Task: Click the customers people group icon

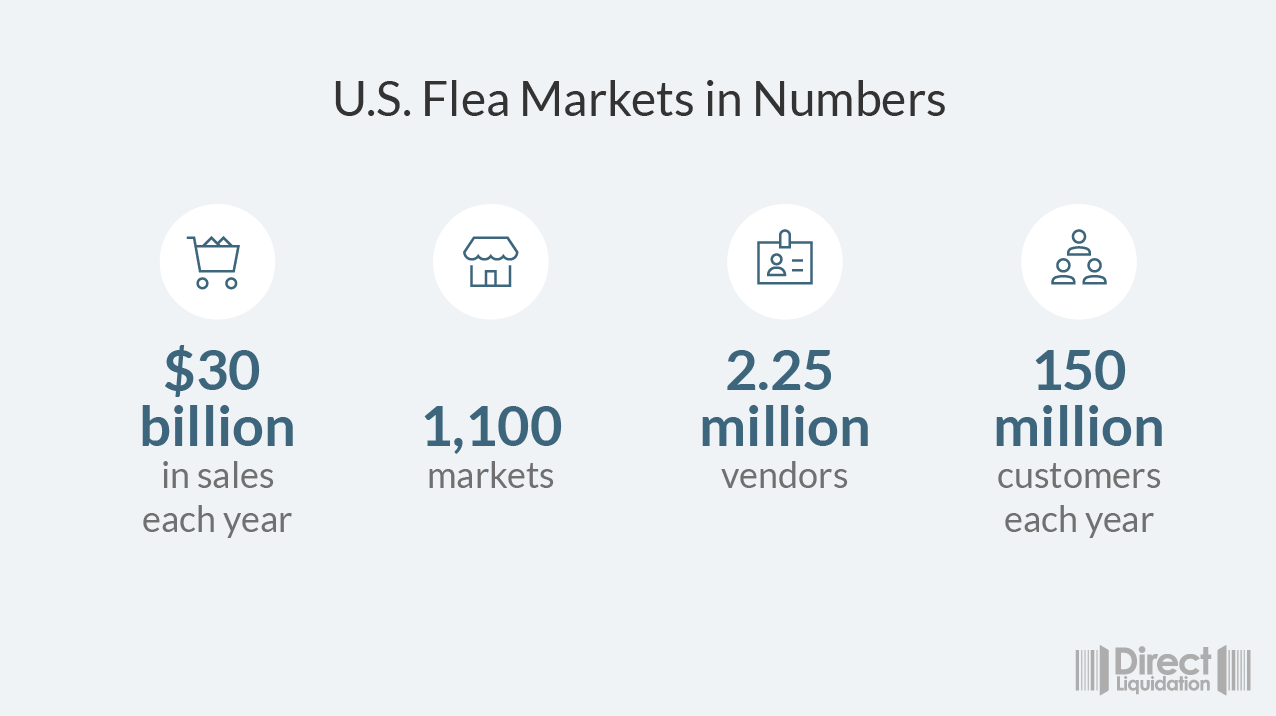Action: pos(1078,262)
